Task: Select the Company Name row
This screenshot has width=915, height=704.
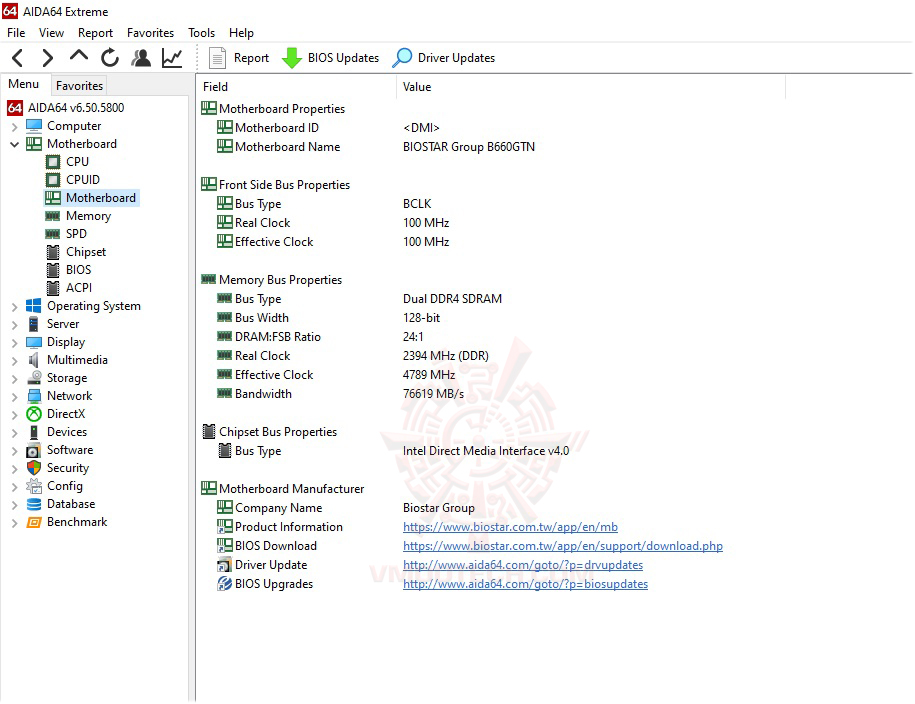Action: point(493,508)
